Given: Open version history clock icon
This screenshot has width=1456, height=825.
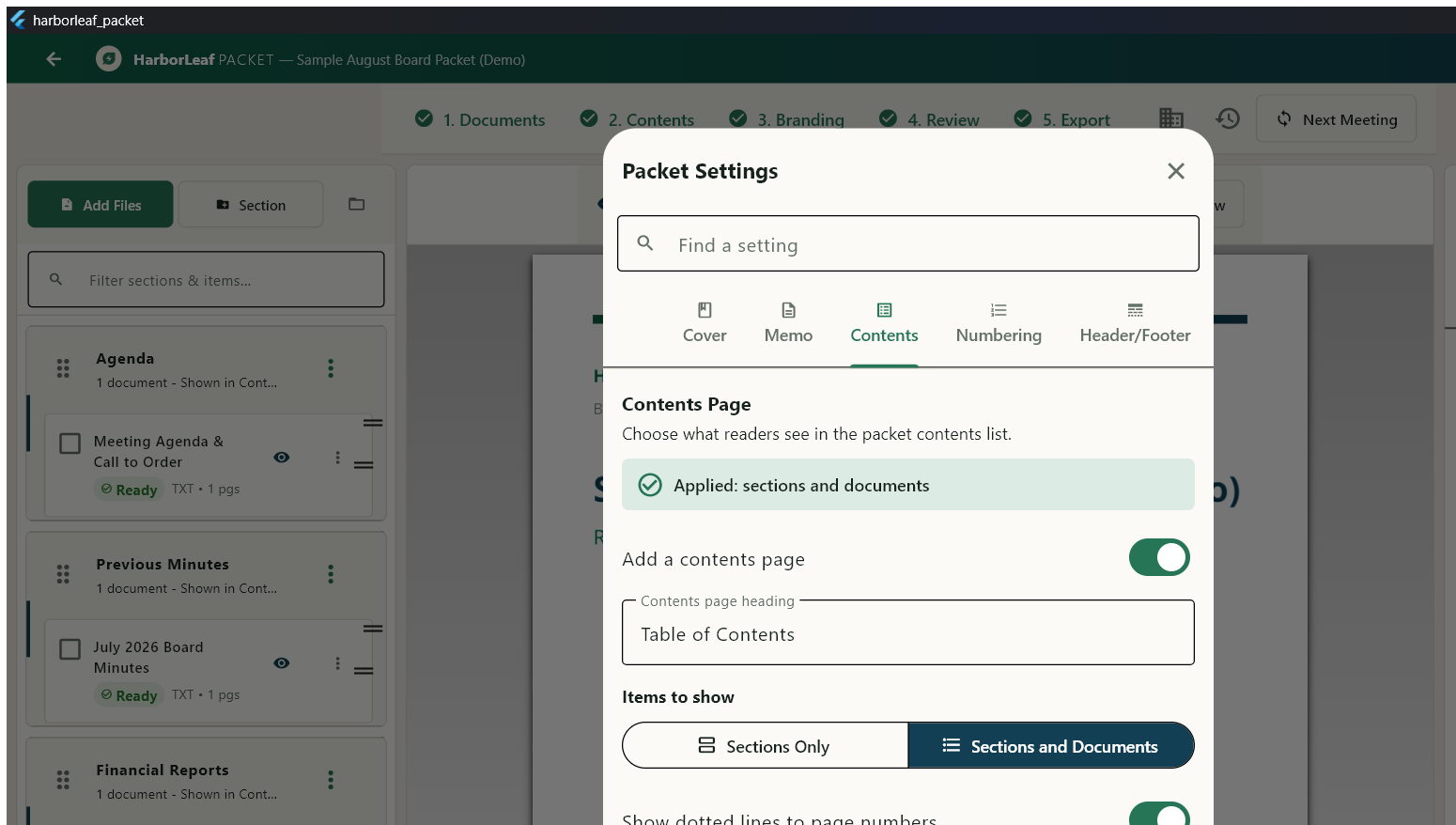Looking at the screenshot, I should point(1228,118).
